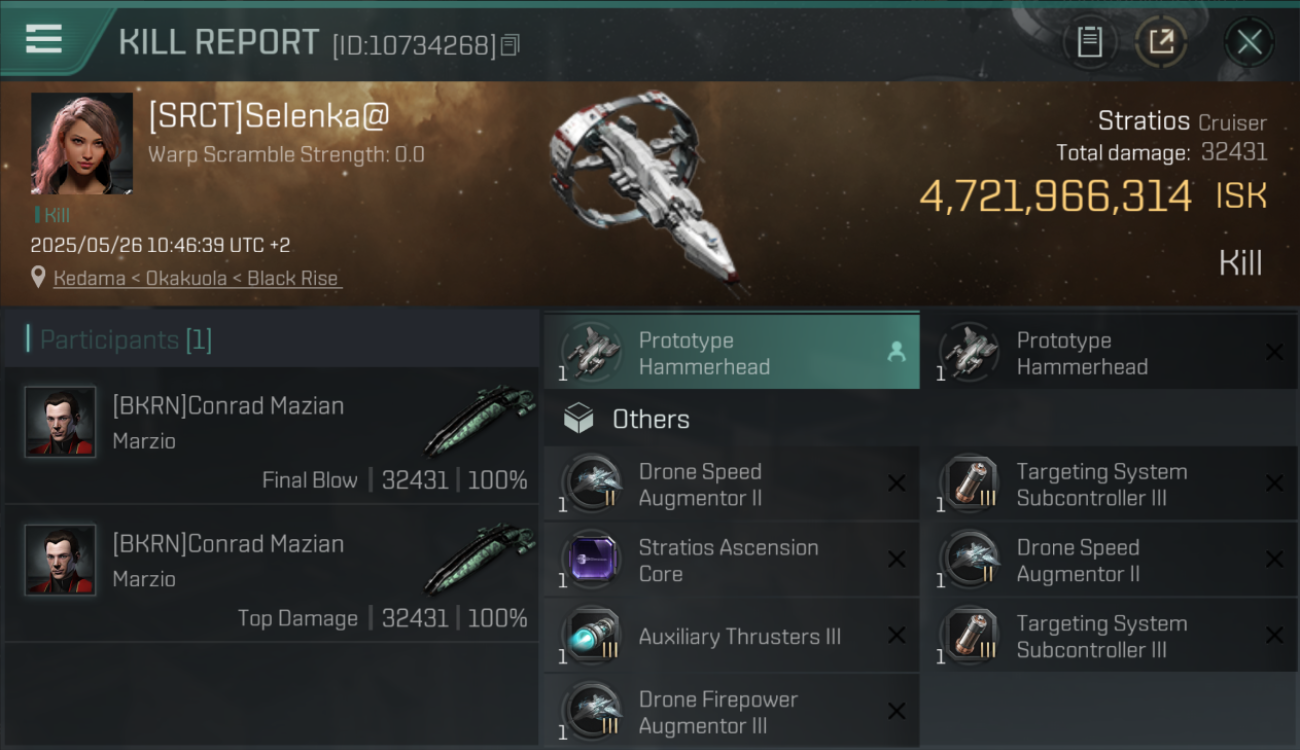Click the Others category box icon
Viewport: 1300px width, 750px height.
click(x=579, y=418)
